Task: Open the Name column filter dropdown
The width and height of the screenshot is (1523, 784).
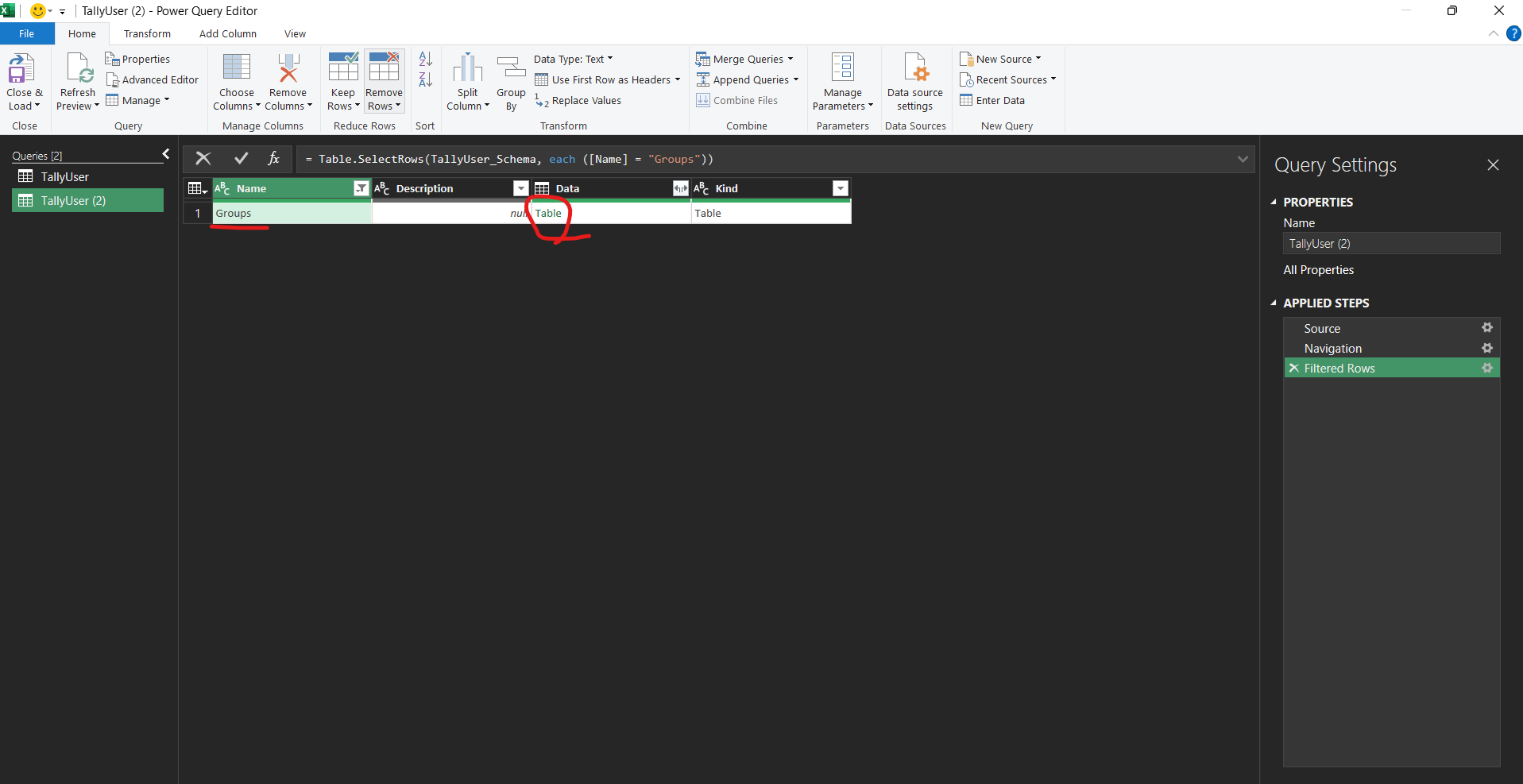Action: tap(361, 188)
